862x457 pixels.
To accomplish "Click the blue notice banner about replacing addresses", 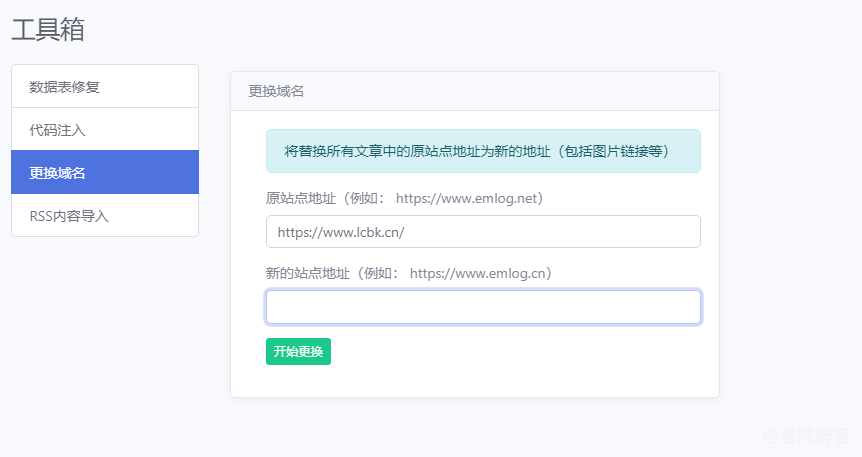I will click(483, 151).
